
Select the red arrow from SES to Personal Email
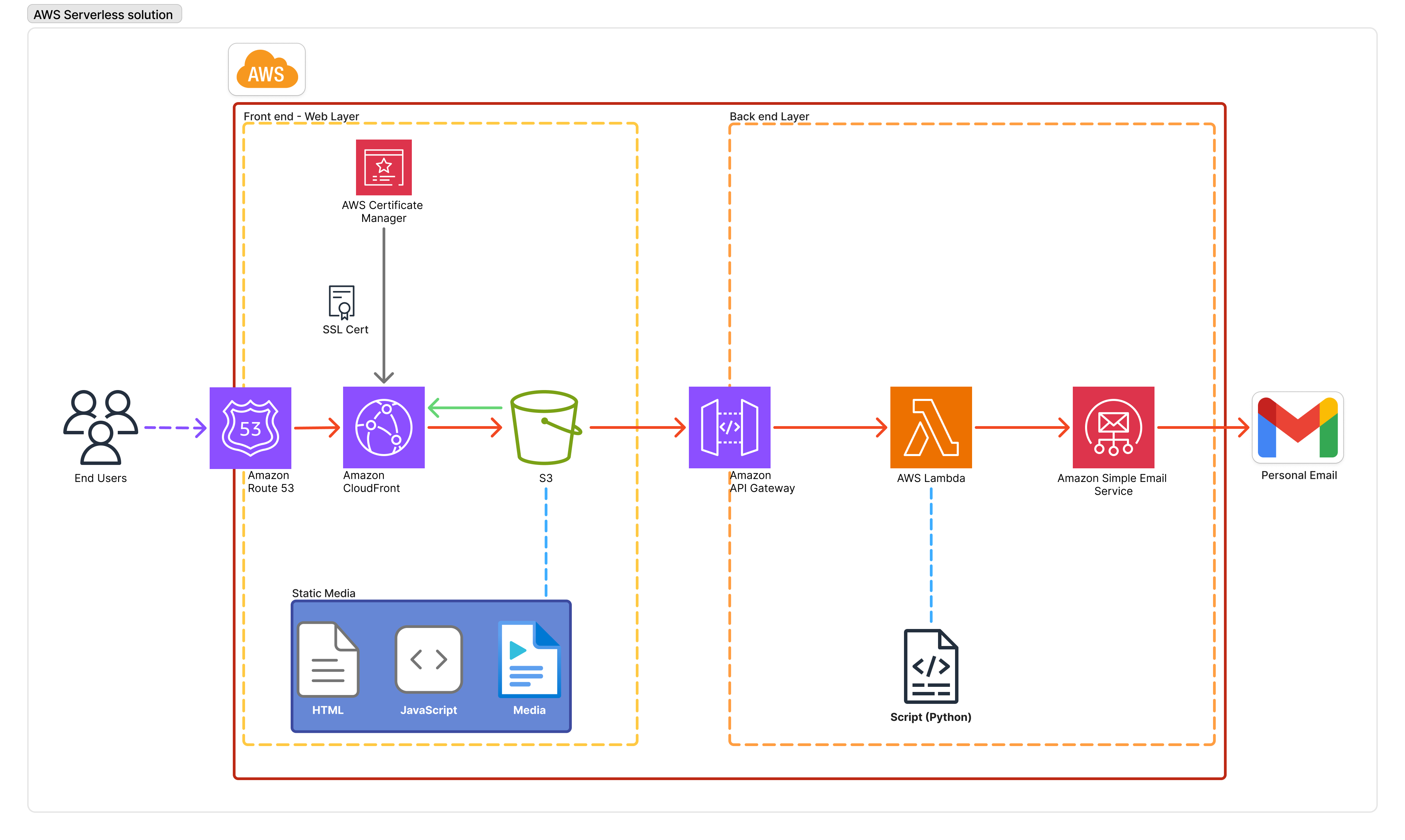(1203, 427)
